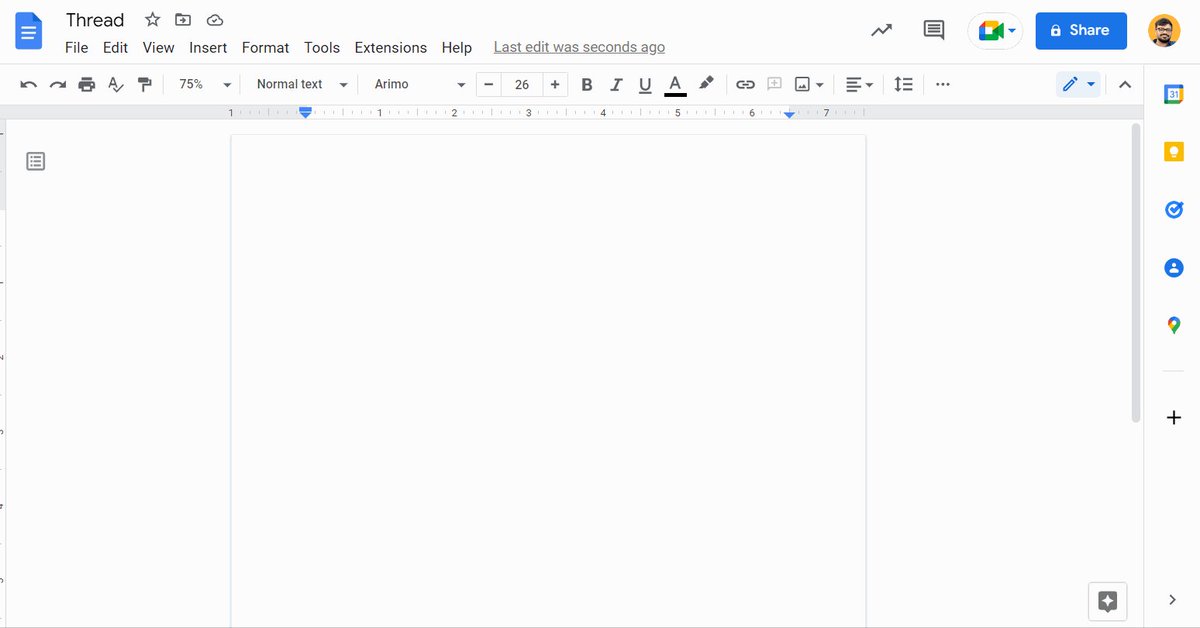Viewport: 1200px width, 628px height.
Task: Open the Google Meet call dropdown
Action: 995,31
